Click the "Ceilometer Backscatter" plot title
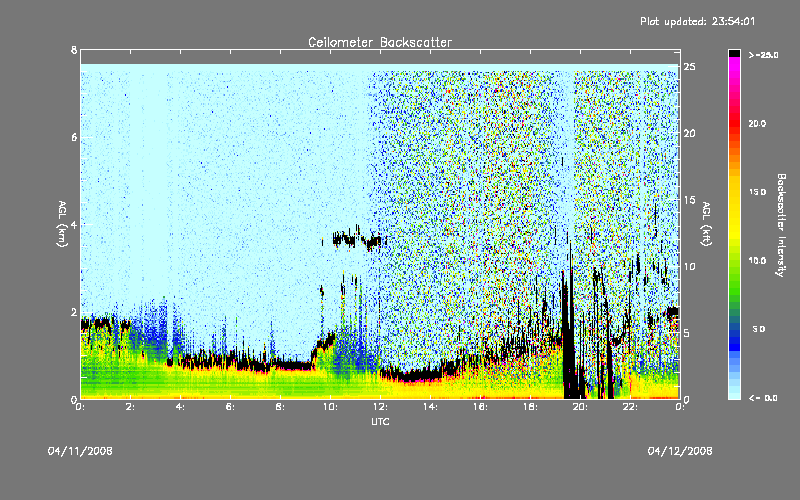The height and width of the screenshot is (500, 800). [380, 42]
